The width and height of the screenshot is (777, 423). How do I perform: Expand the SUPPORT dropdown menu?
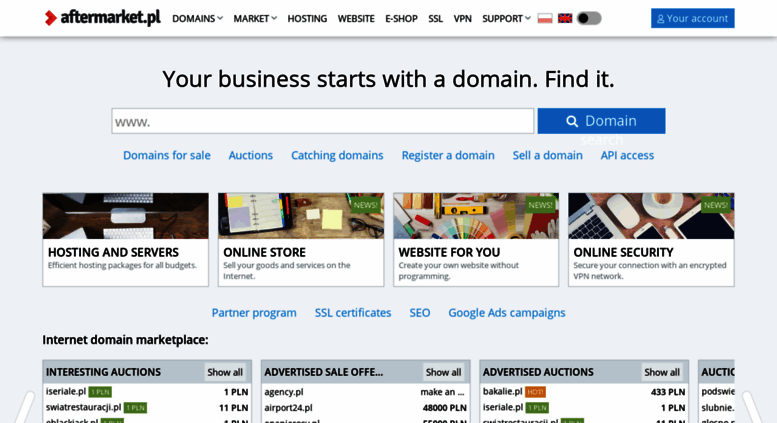click(x=506, y=19)
